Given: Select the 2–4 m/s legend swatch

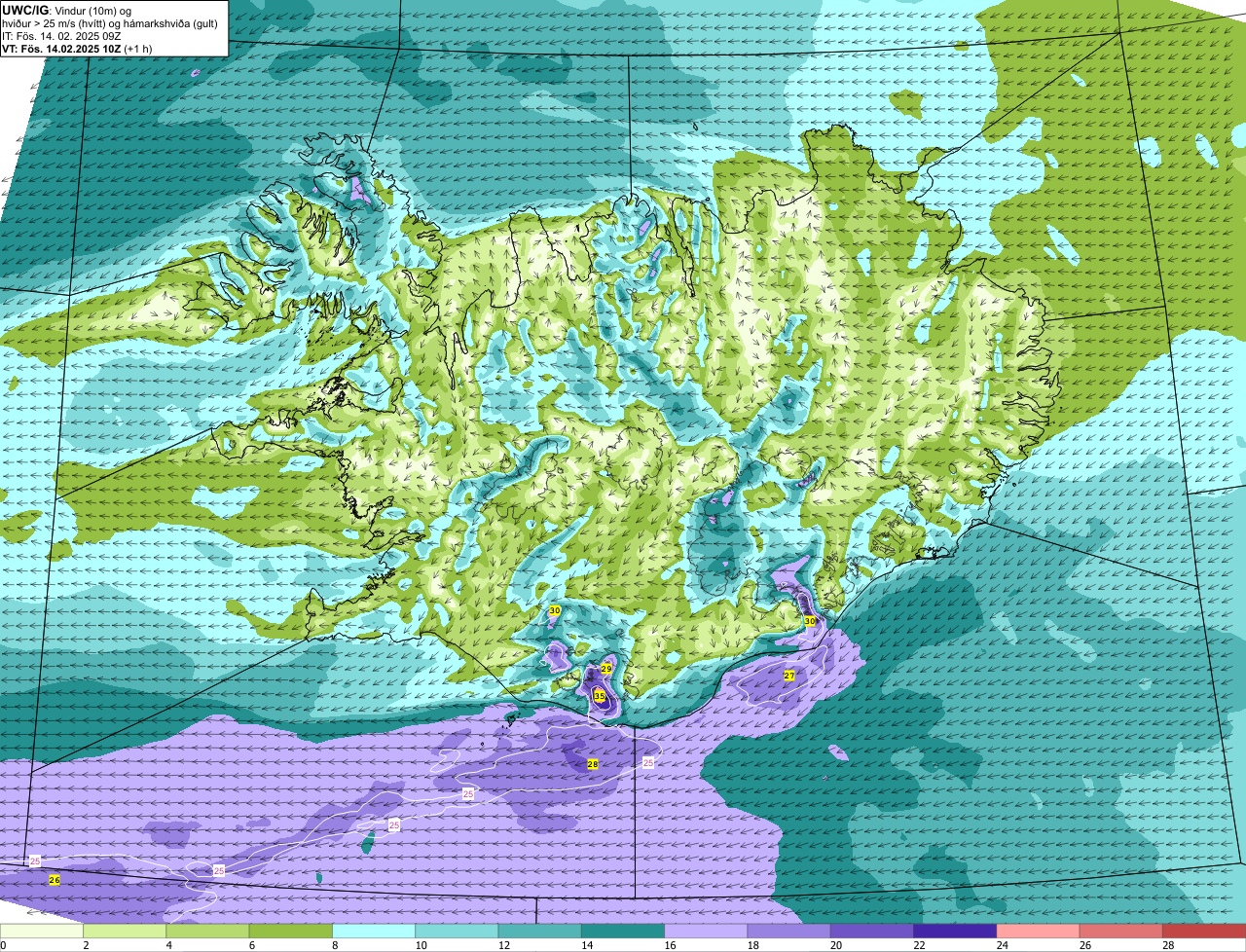Looking at the screenshot, I should coord(125,931).
